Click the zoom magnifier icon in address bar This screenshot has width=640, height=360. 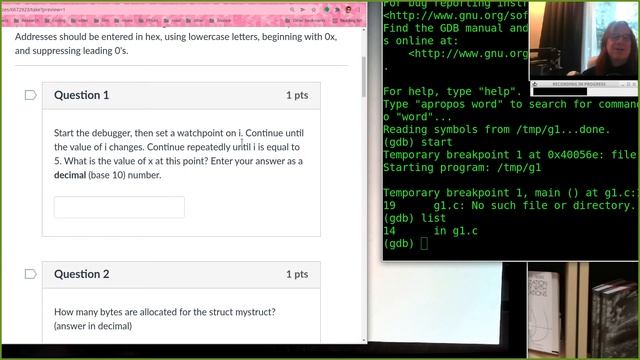292,9
